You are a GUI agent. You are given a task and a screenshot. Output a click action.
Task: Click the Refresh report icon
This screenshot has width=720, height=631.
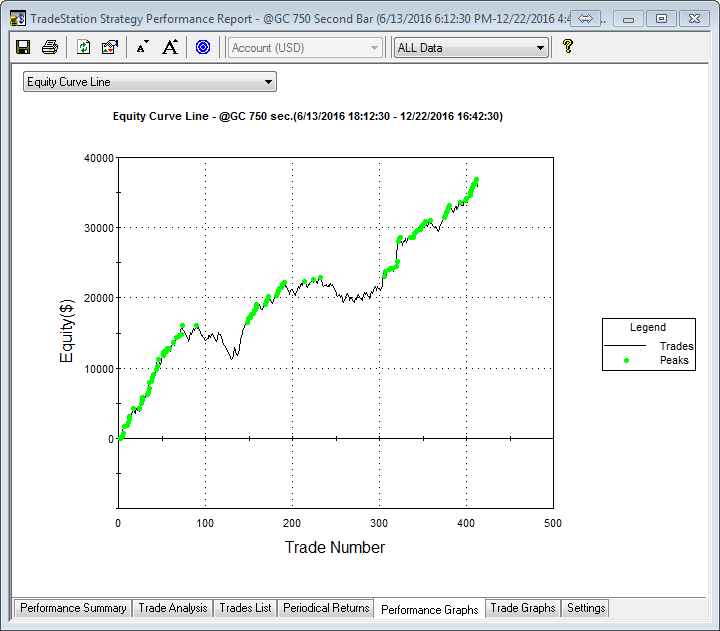pos(84,47)
